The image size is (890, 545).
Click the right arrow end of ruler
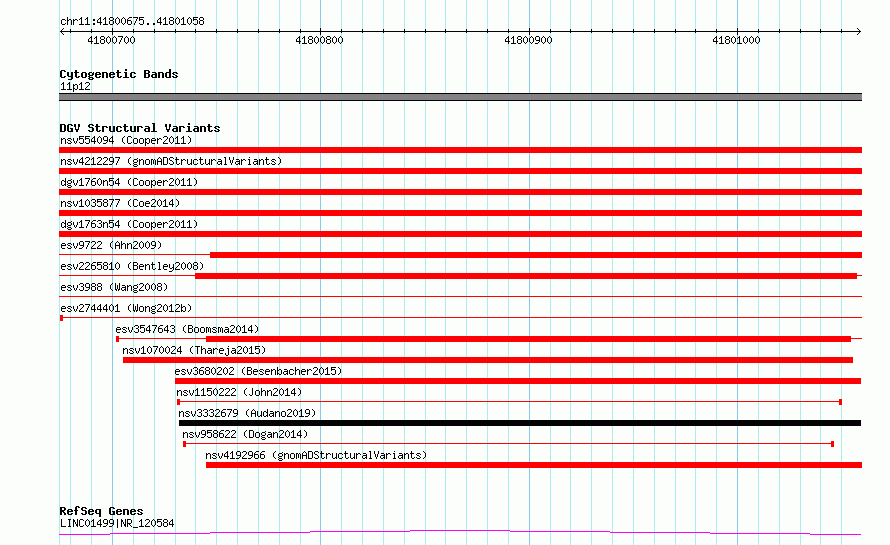tap(858, 31)
